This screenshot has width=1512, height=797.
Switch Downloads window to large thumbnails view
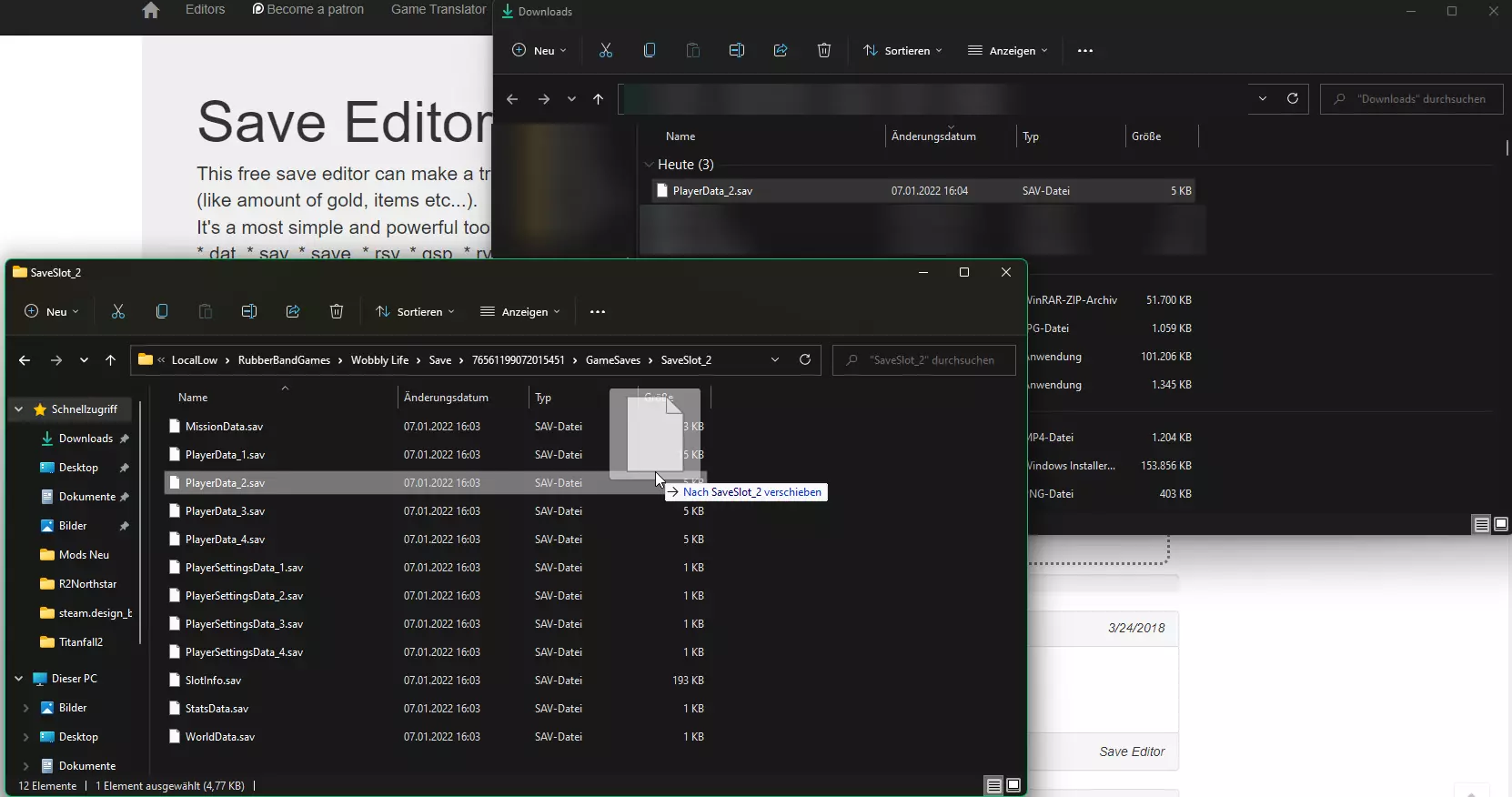pos(1501,524)
